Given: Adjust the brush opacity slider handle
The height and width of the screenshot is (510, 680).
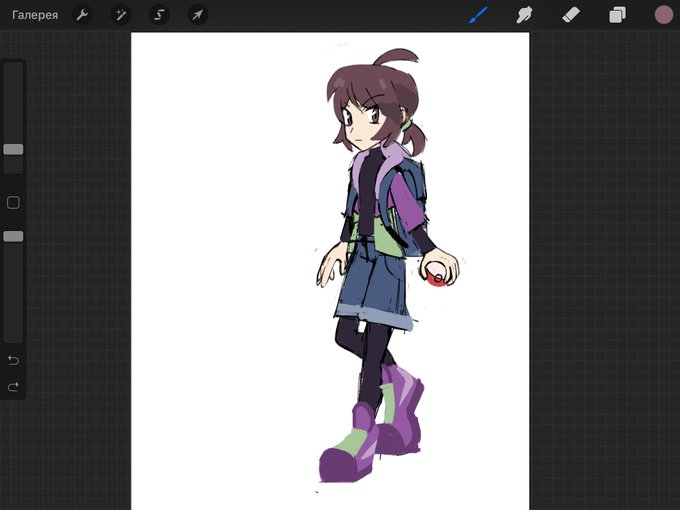Looking at the screenshot, I should 13,236.
